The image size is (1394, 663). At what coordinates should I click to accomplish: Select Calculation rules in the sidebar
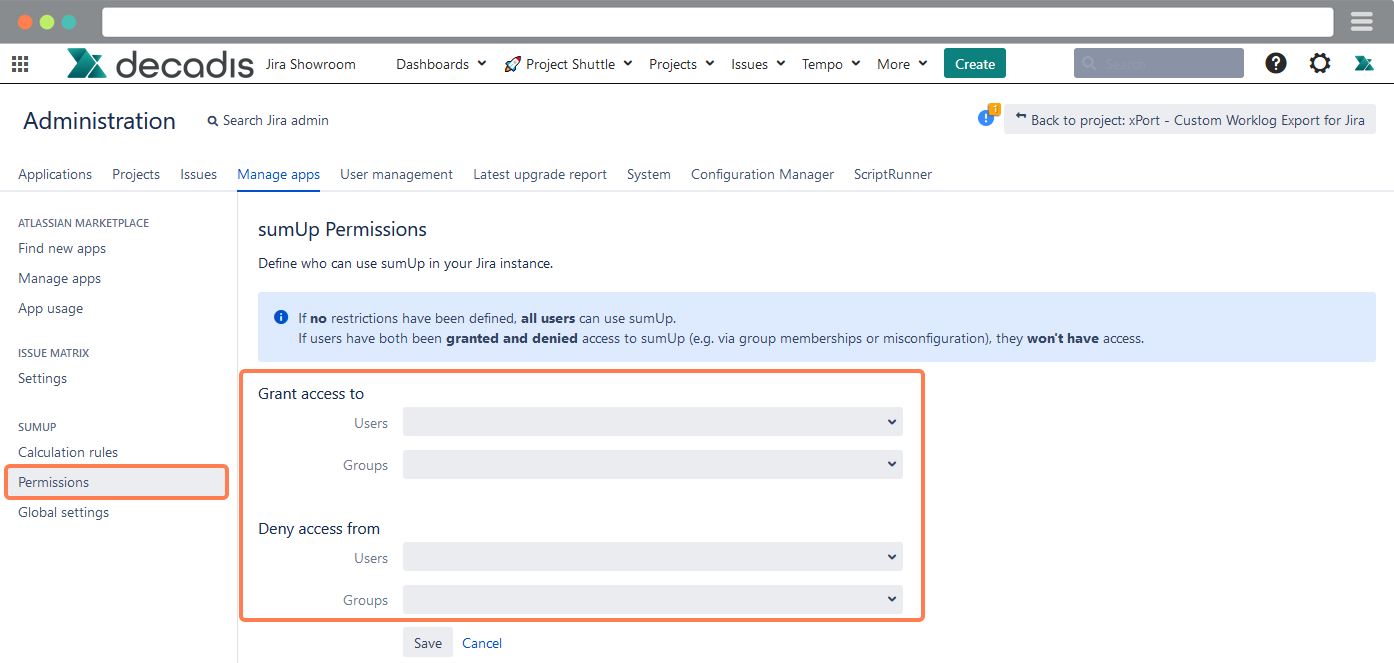coord(67,452)
